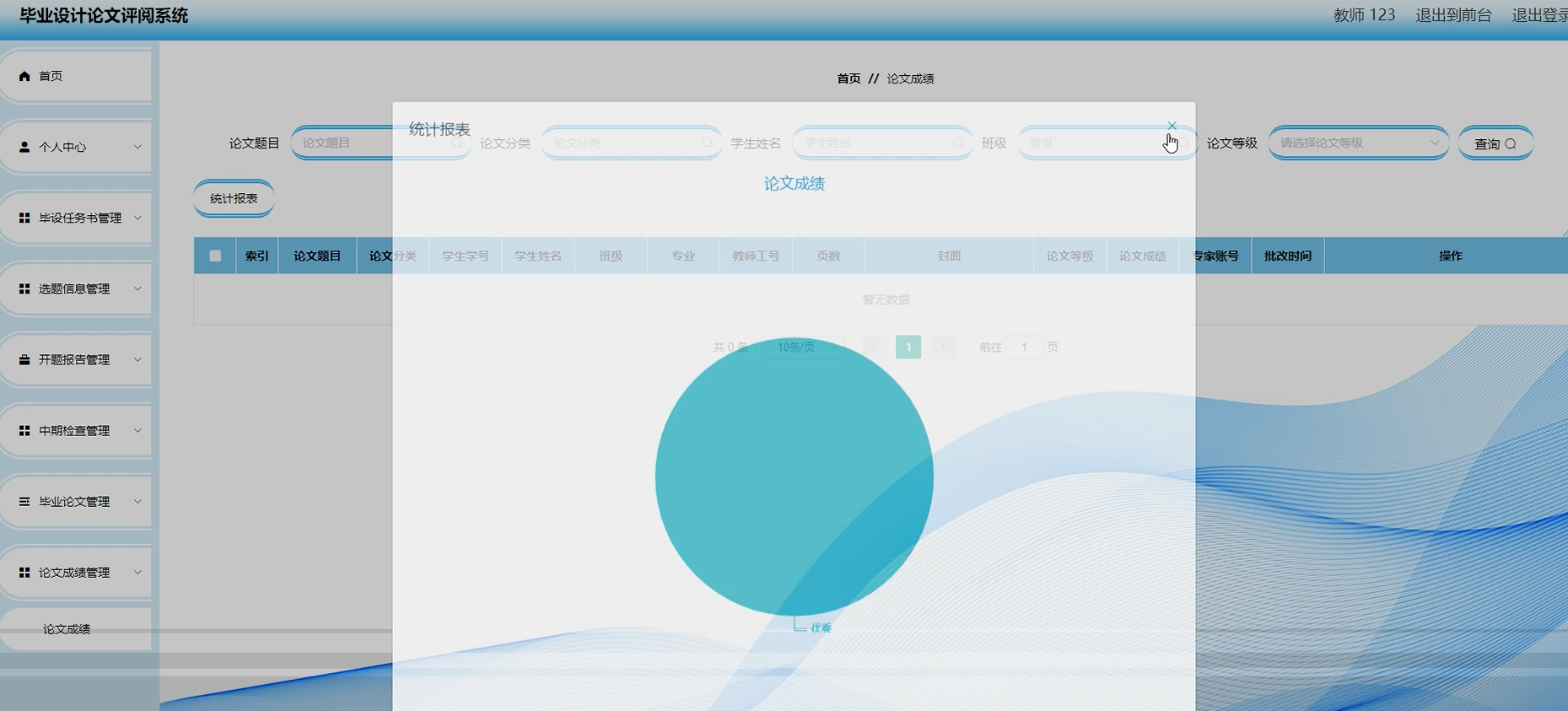
Task: Click the 中期检查管理 grid icon
Action: pos(24,430)
